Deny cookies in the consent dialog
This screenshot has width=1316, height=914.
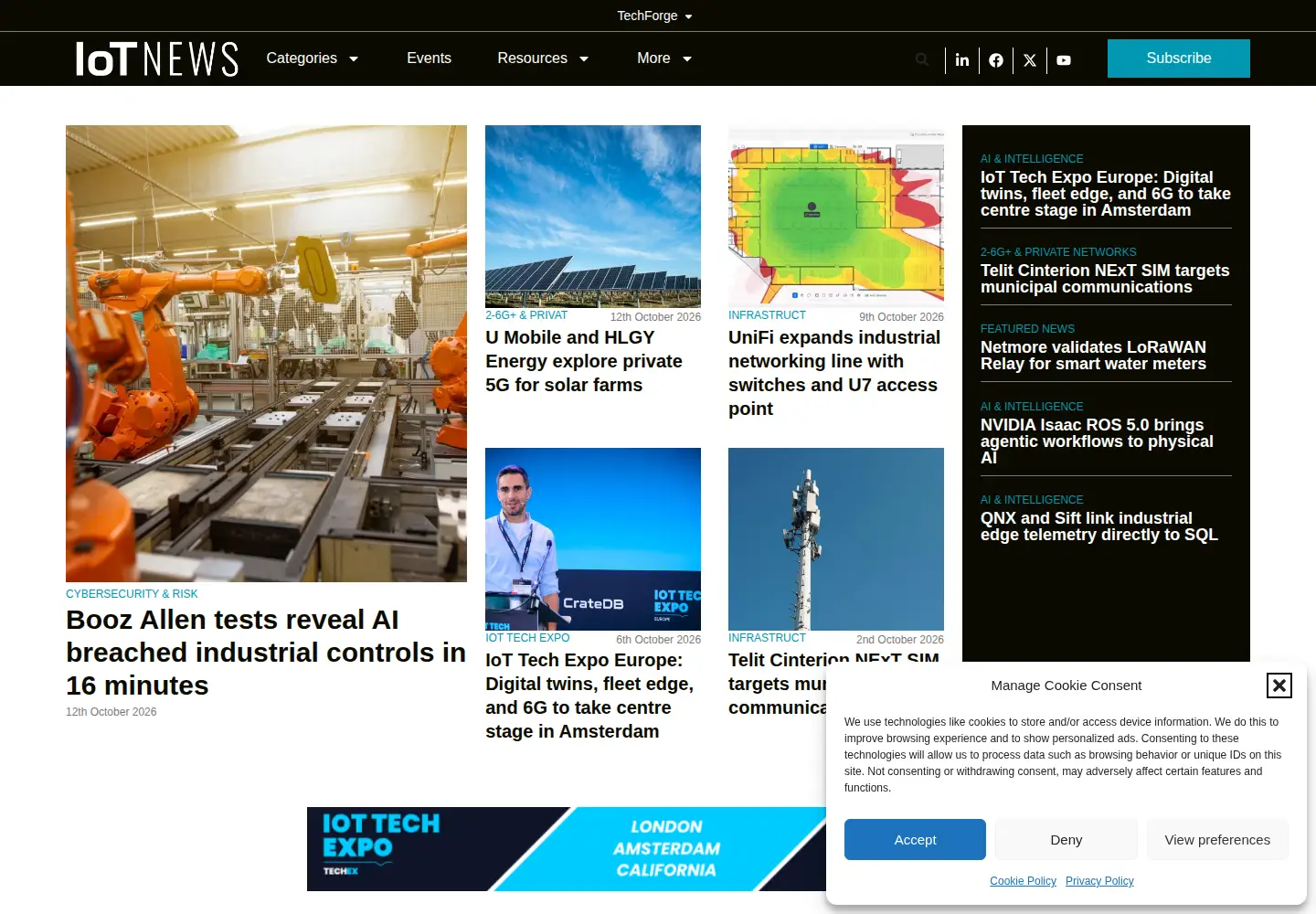point(1067,840)
